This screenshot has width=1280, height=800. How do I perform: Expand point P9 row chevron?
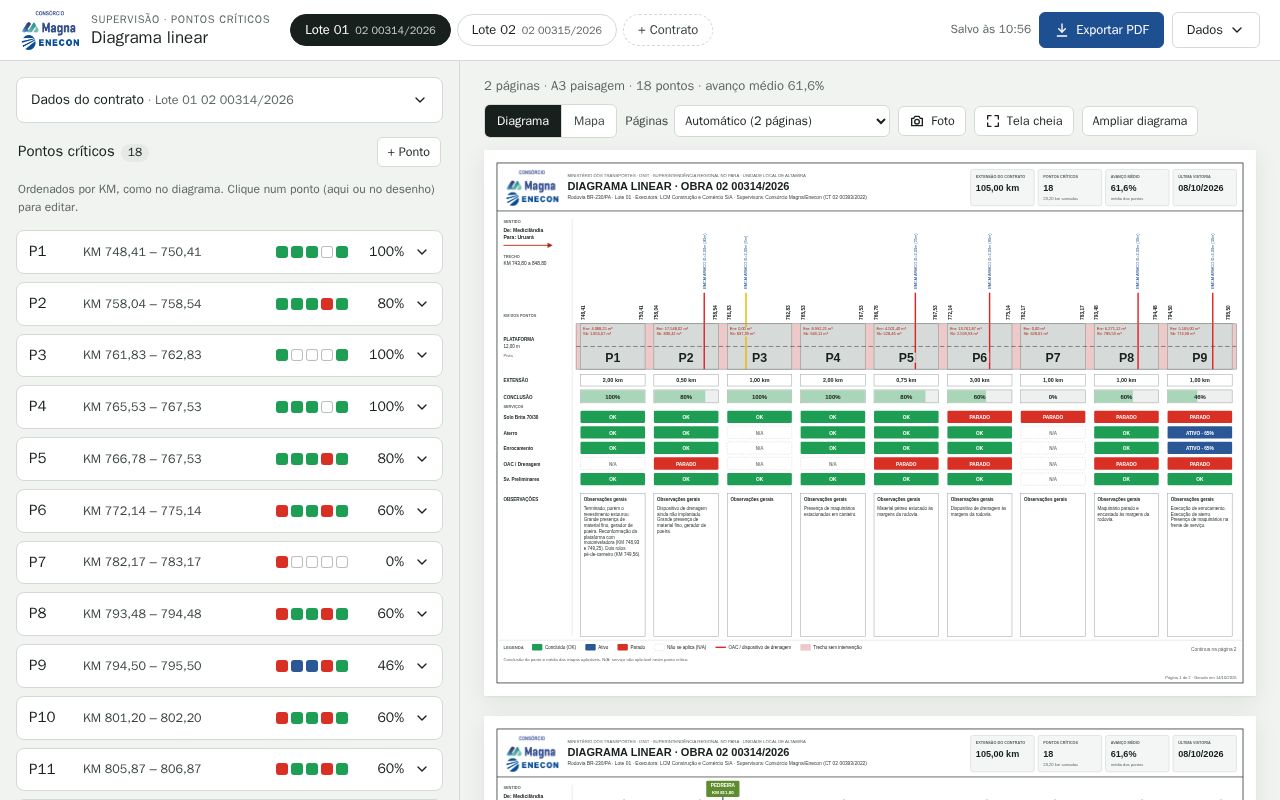click(422, 666)
